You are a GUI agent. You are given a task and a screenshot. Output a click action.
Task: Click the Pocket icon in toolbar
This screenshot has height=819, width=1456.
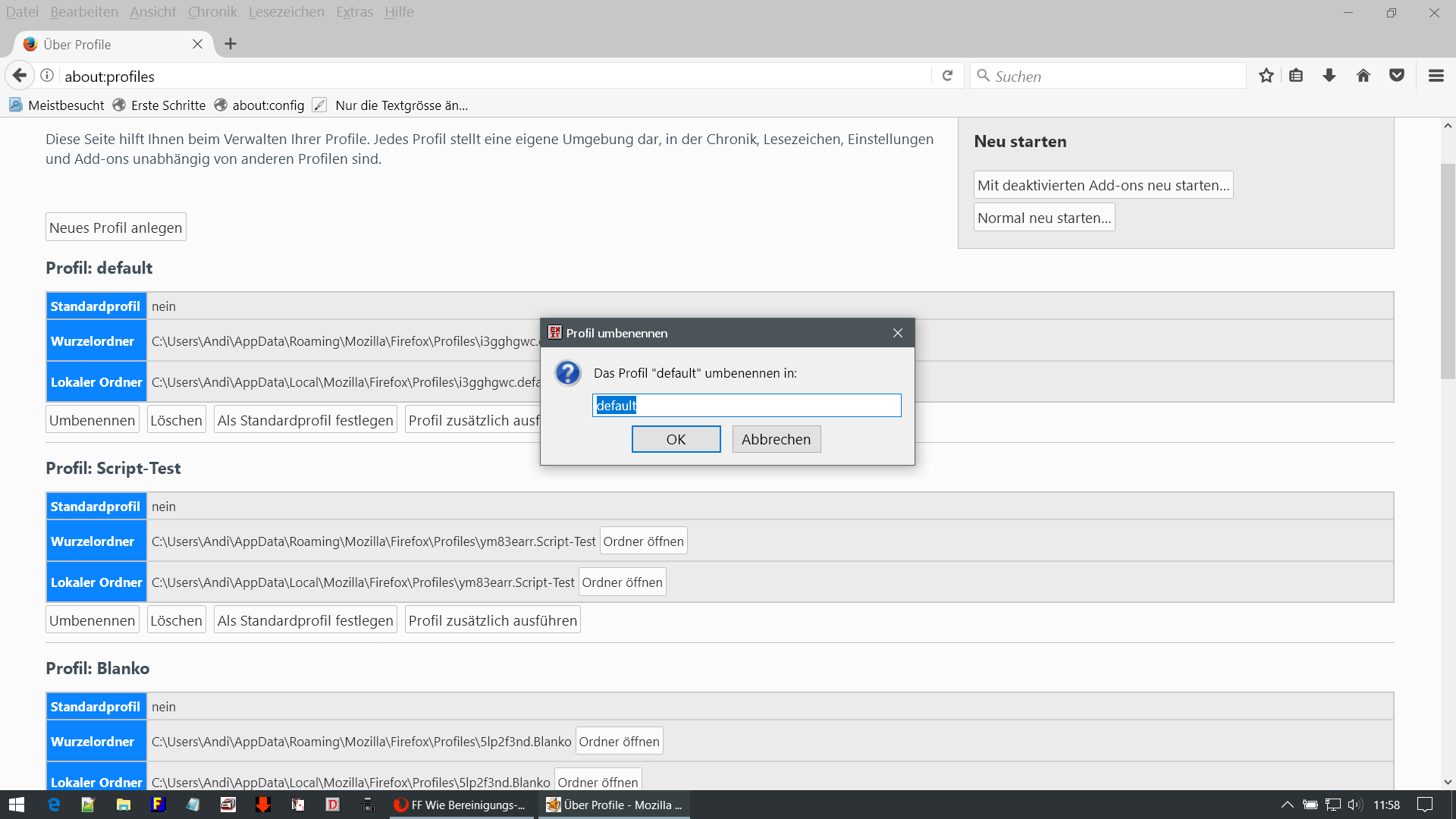point(1397,76)
